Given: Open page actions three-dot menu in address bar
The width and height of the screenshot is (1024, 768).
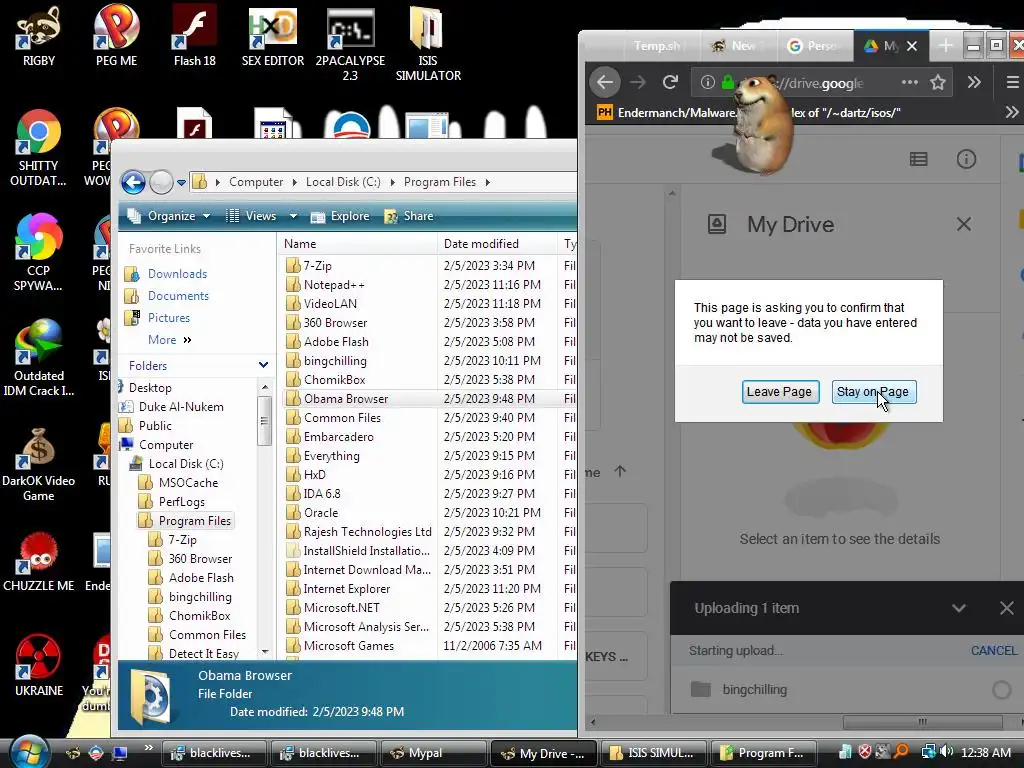Looking at the screenshot, I should tap(910, 82).
